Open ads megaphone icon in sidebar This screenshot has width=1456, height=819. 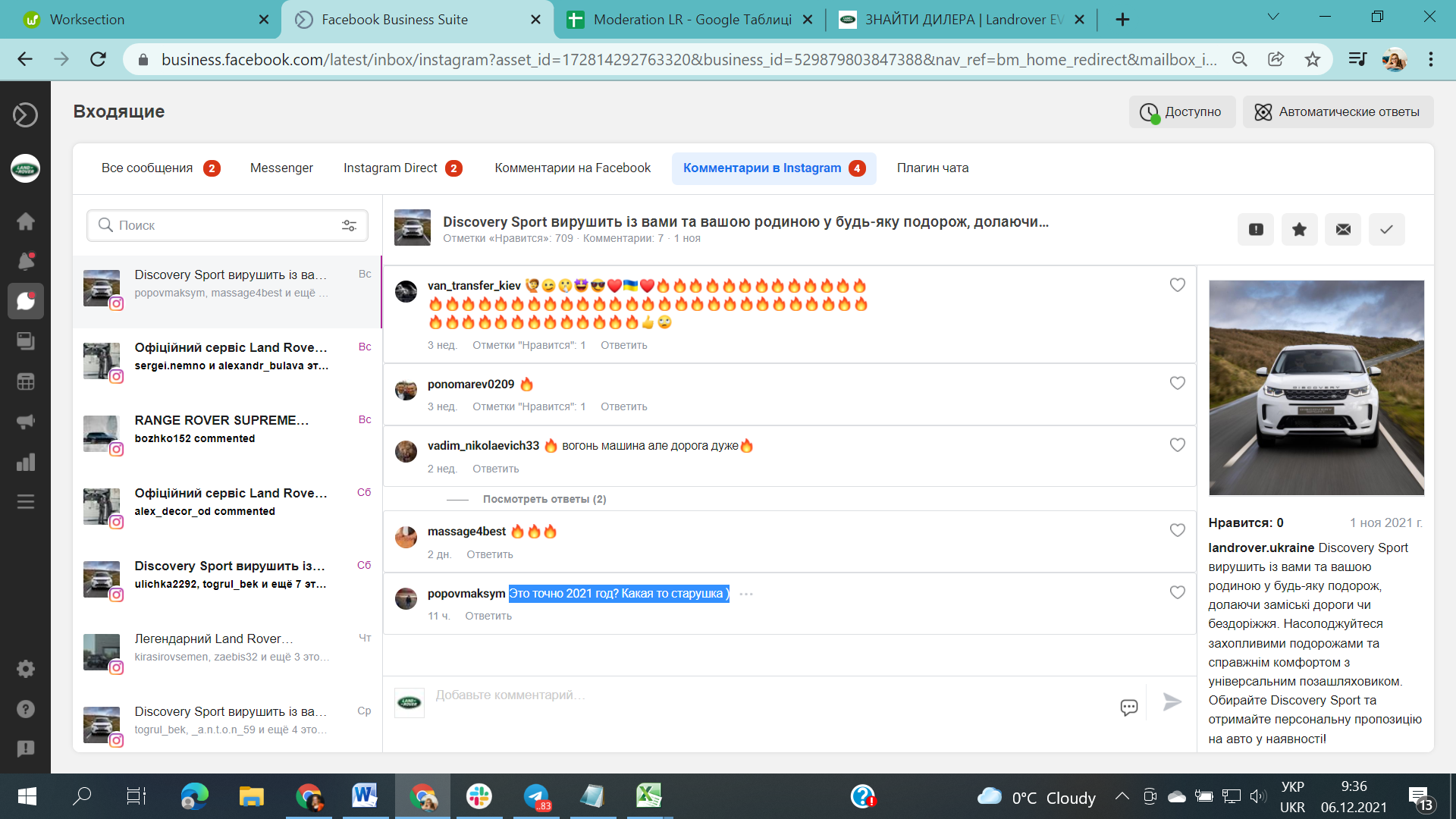(x=26, y=422)
